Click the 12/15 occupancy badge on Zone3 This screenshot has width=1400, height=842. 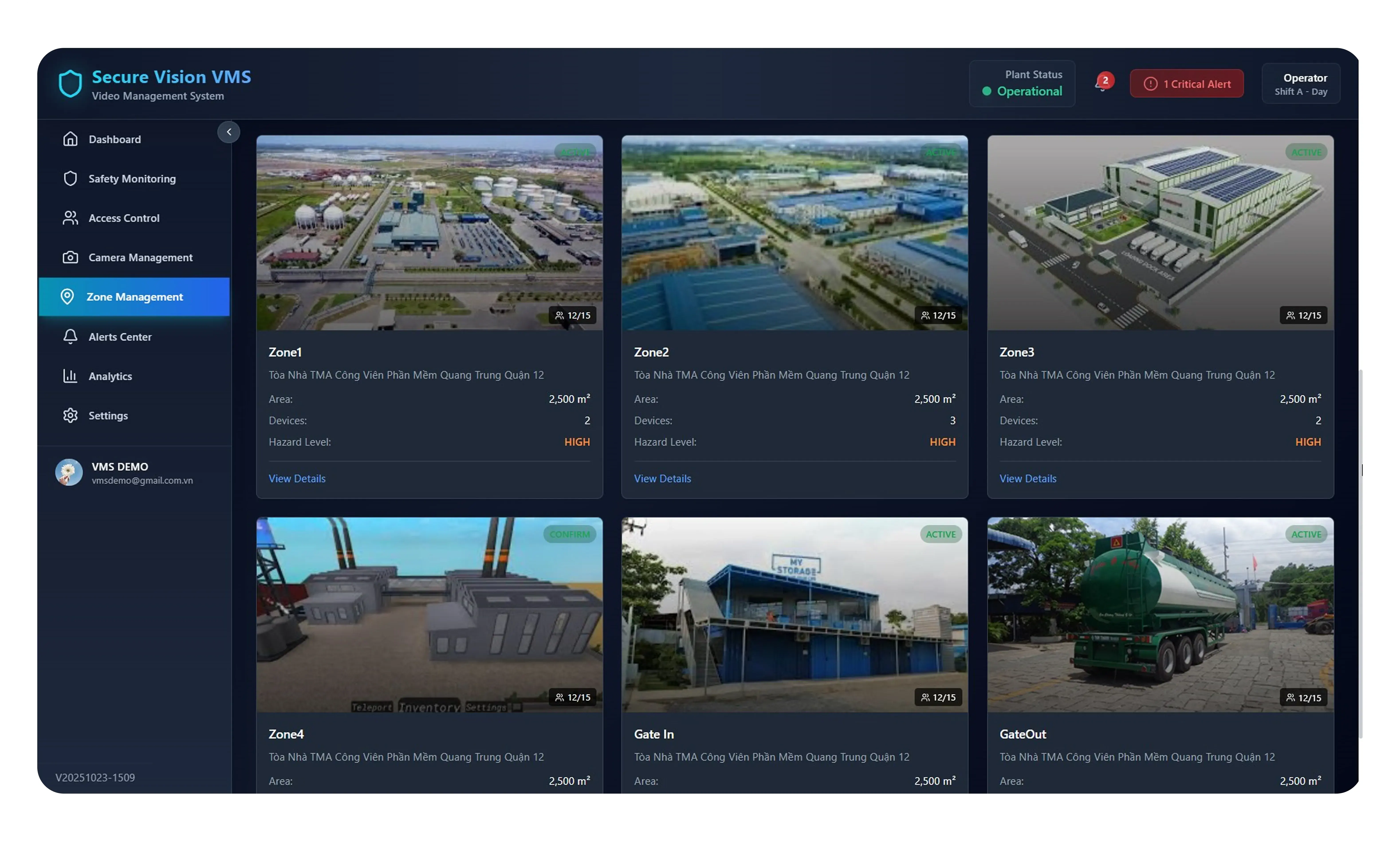pyautogui.click(x=1303, y=315)
